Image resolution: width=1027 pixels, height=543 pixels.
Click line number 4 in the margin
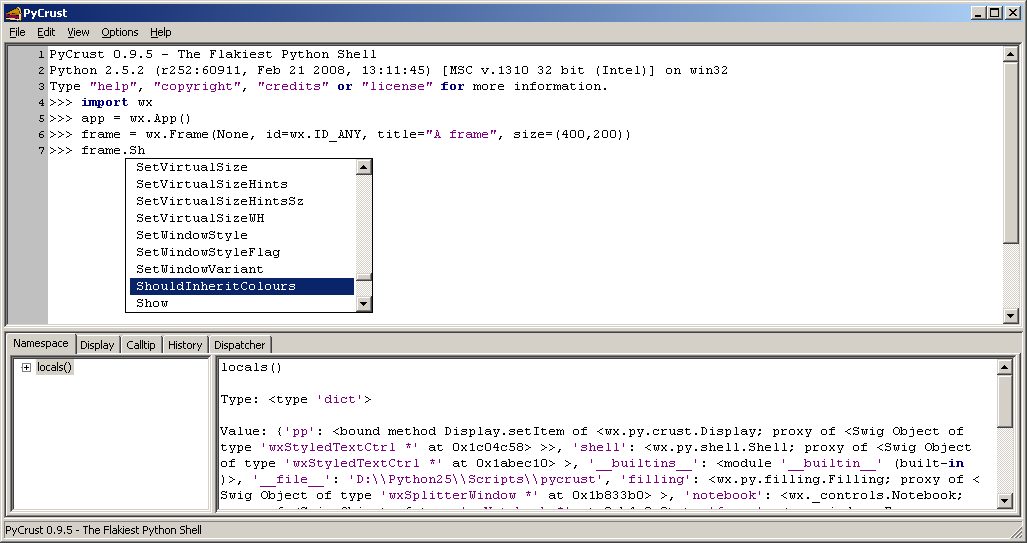pos(41,102)
